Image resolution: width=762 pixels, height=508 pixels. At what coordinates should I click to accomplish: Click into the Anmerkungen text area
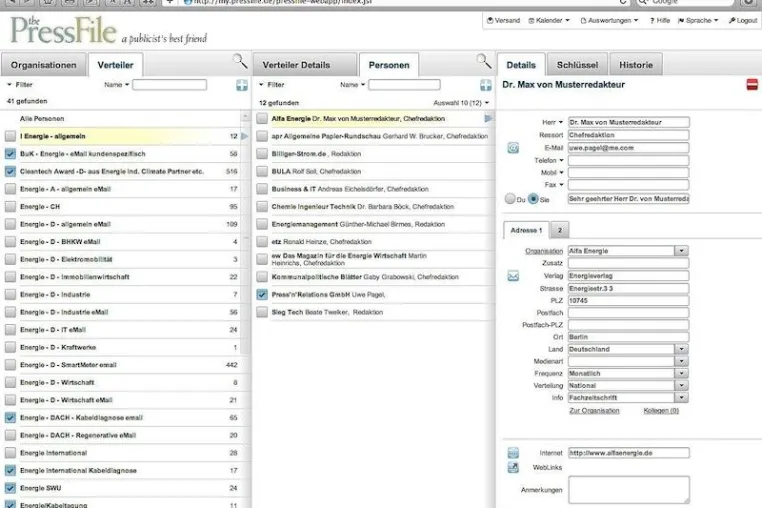[629, 490]
